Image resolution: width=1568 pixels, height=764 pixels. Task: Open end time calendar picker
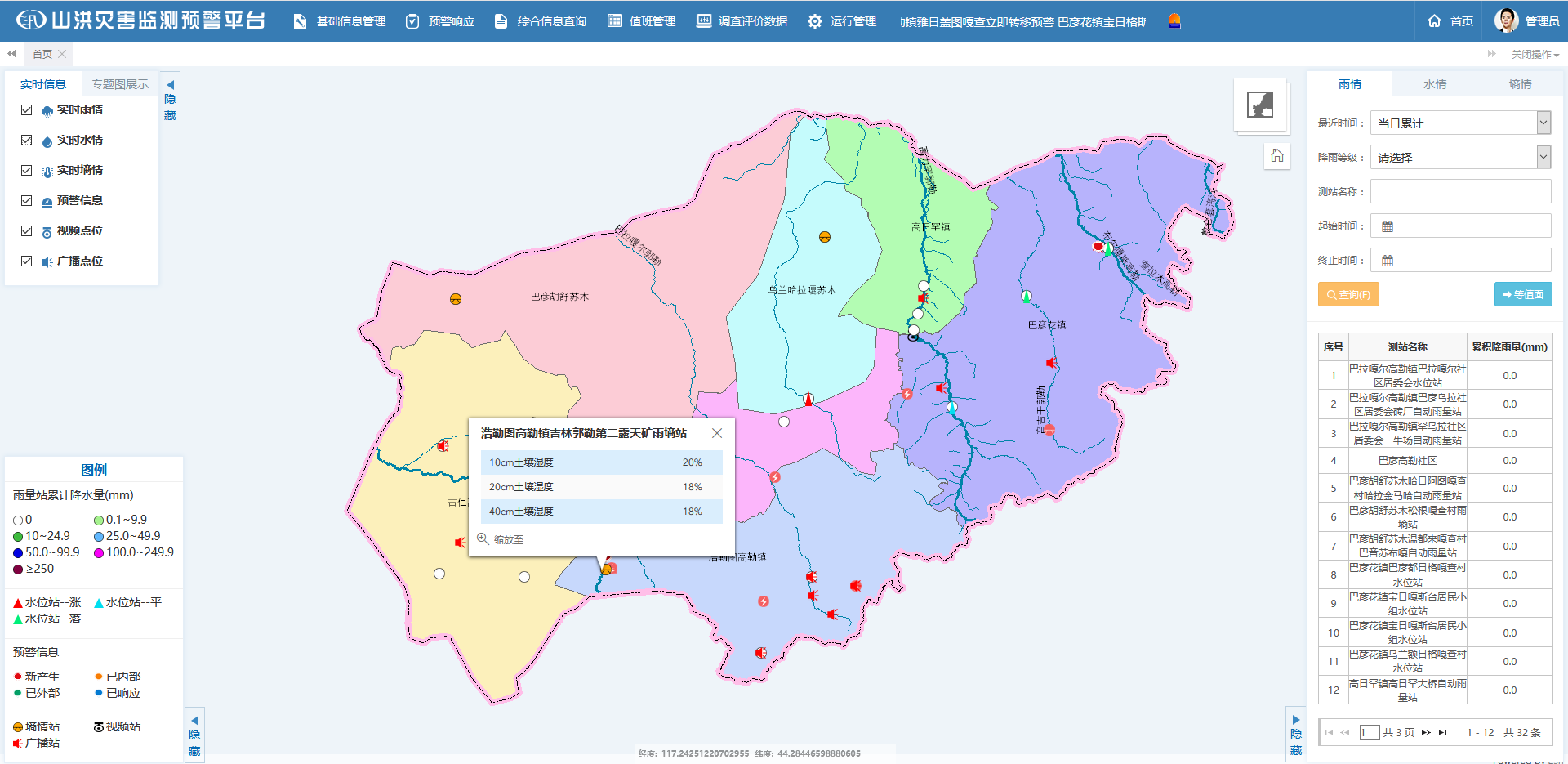1388,261
